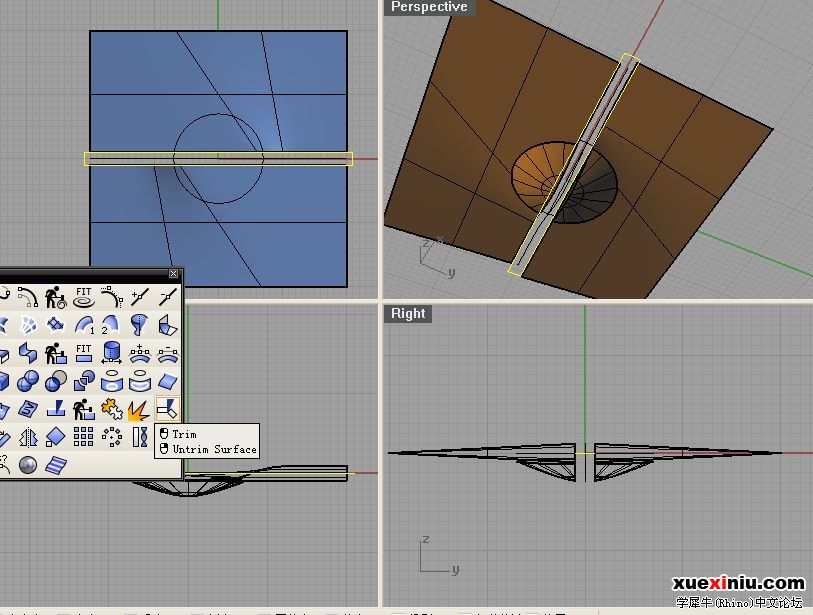Click the surface add-control-point plus icon
Viewport: 813px width, 615px height.
pyautogui.click(x=139, y=353)
